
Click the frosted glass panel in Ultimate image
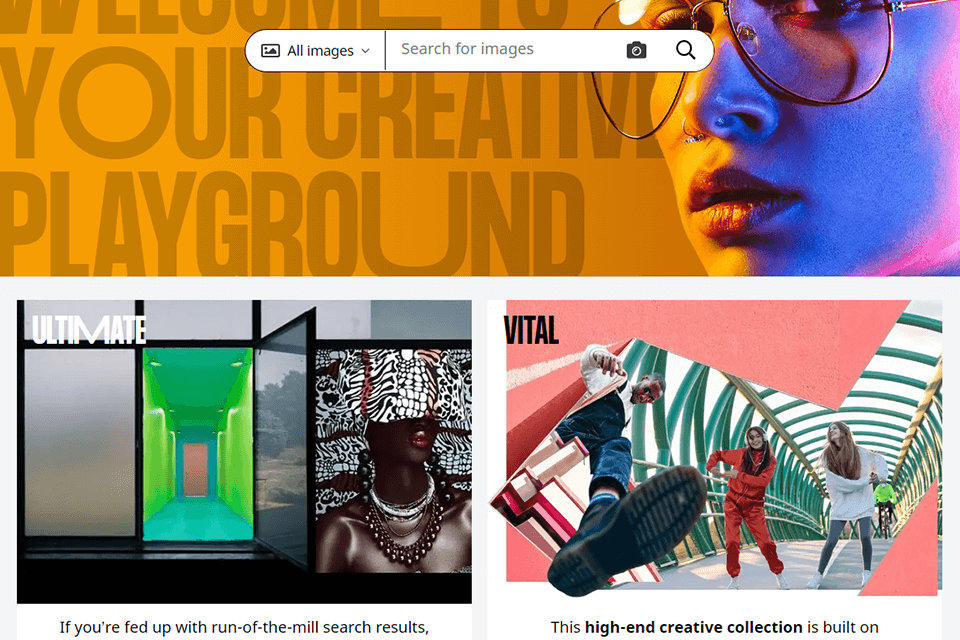80,442
